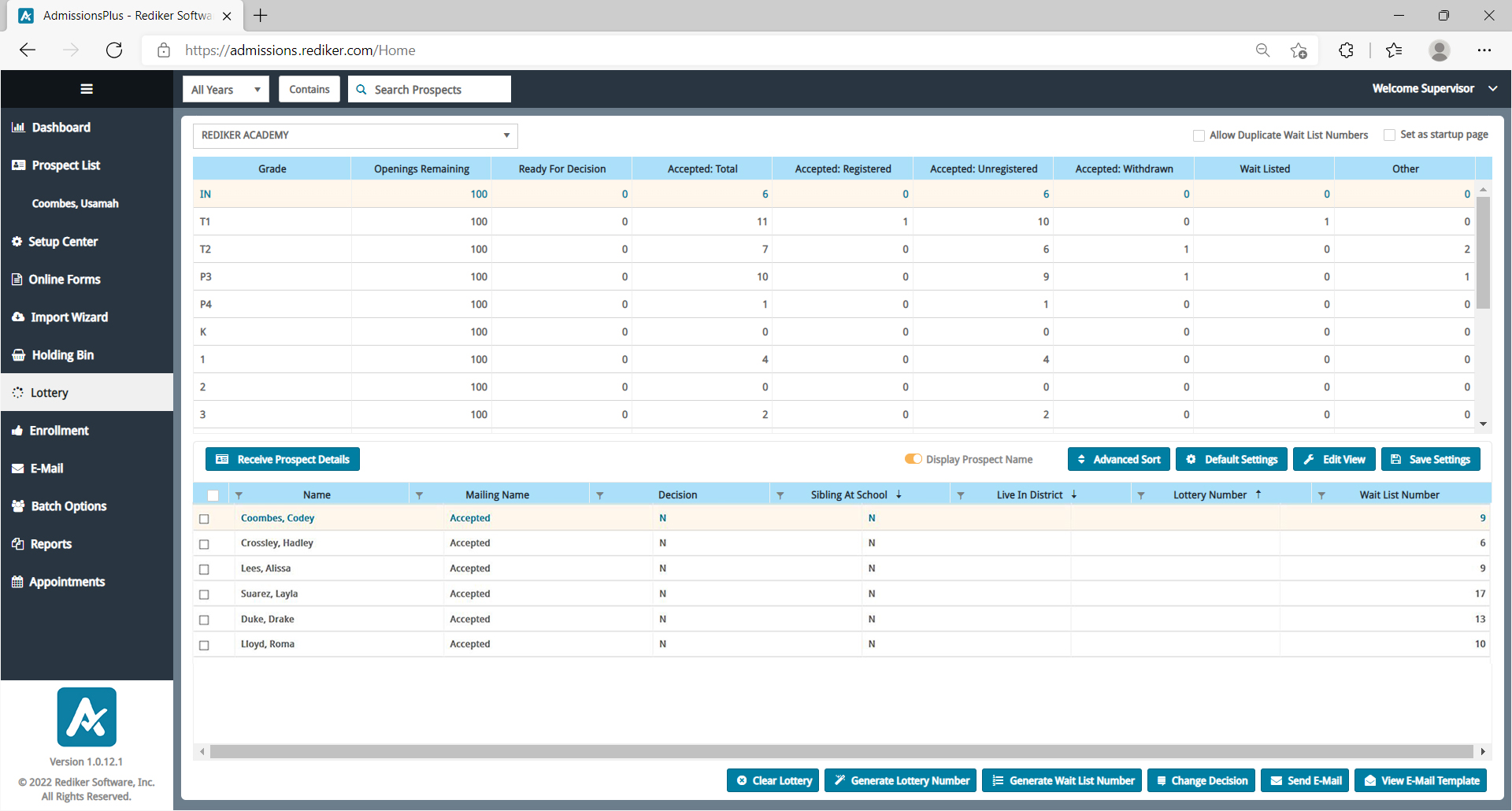Select the checkbox for Coombes, Codey

pos(204,519)
